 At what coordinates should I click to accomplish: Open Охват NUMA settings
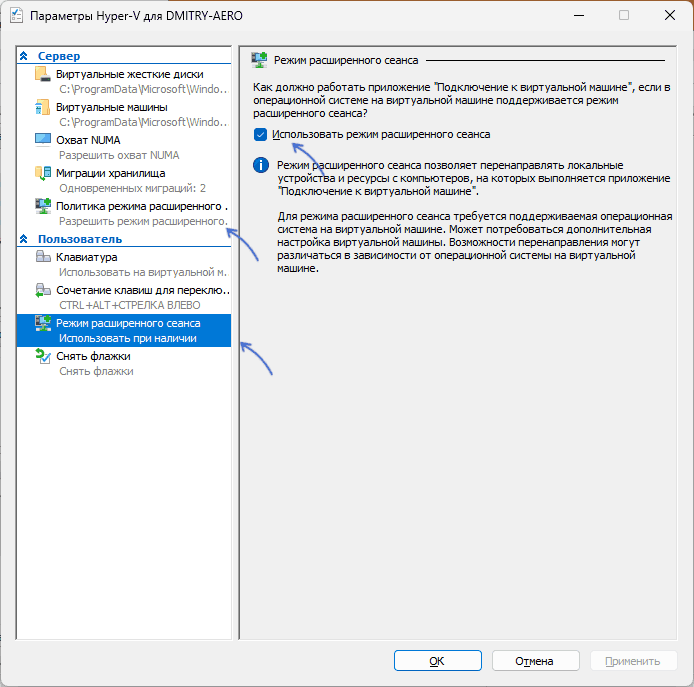tap(124, 147)
